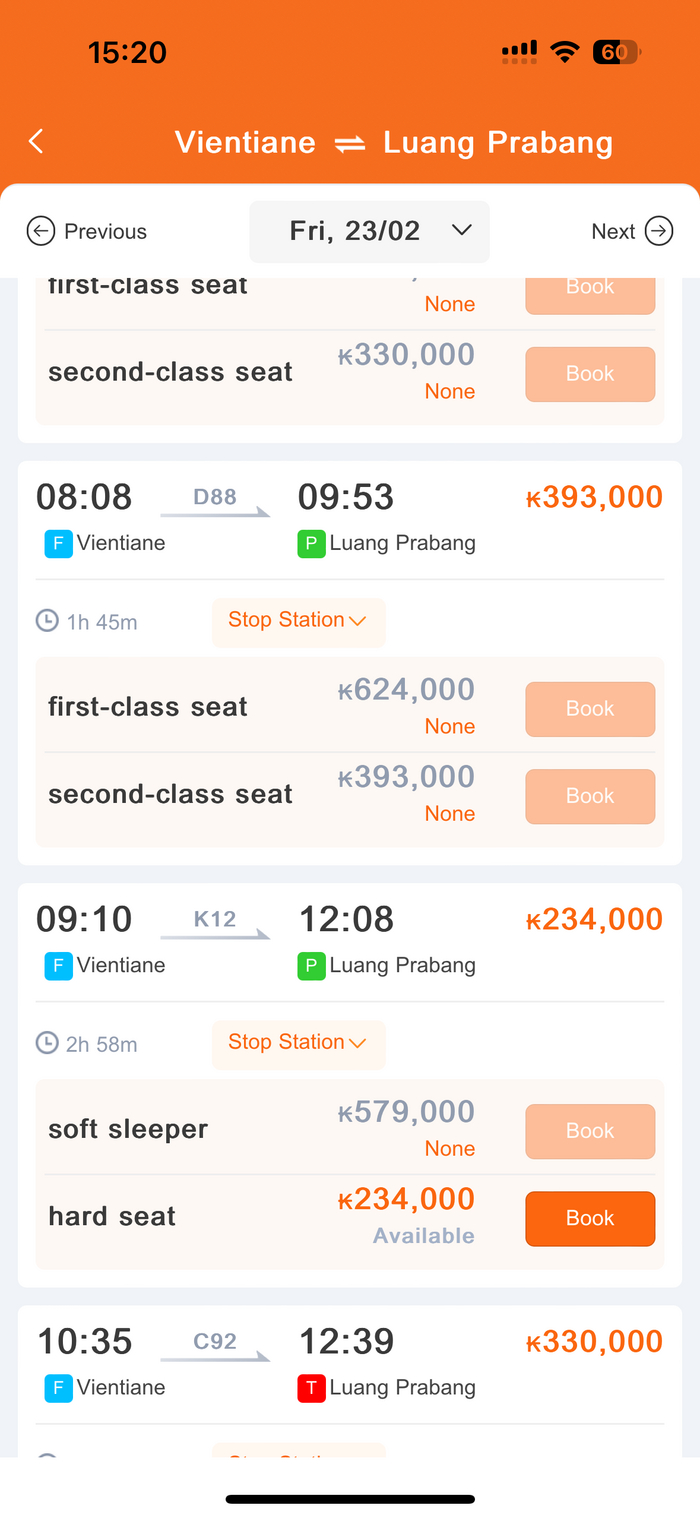Tap the clock icon beside 1h 45m
This screenshot has width=700, height=1518.
pos(47,621)
